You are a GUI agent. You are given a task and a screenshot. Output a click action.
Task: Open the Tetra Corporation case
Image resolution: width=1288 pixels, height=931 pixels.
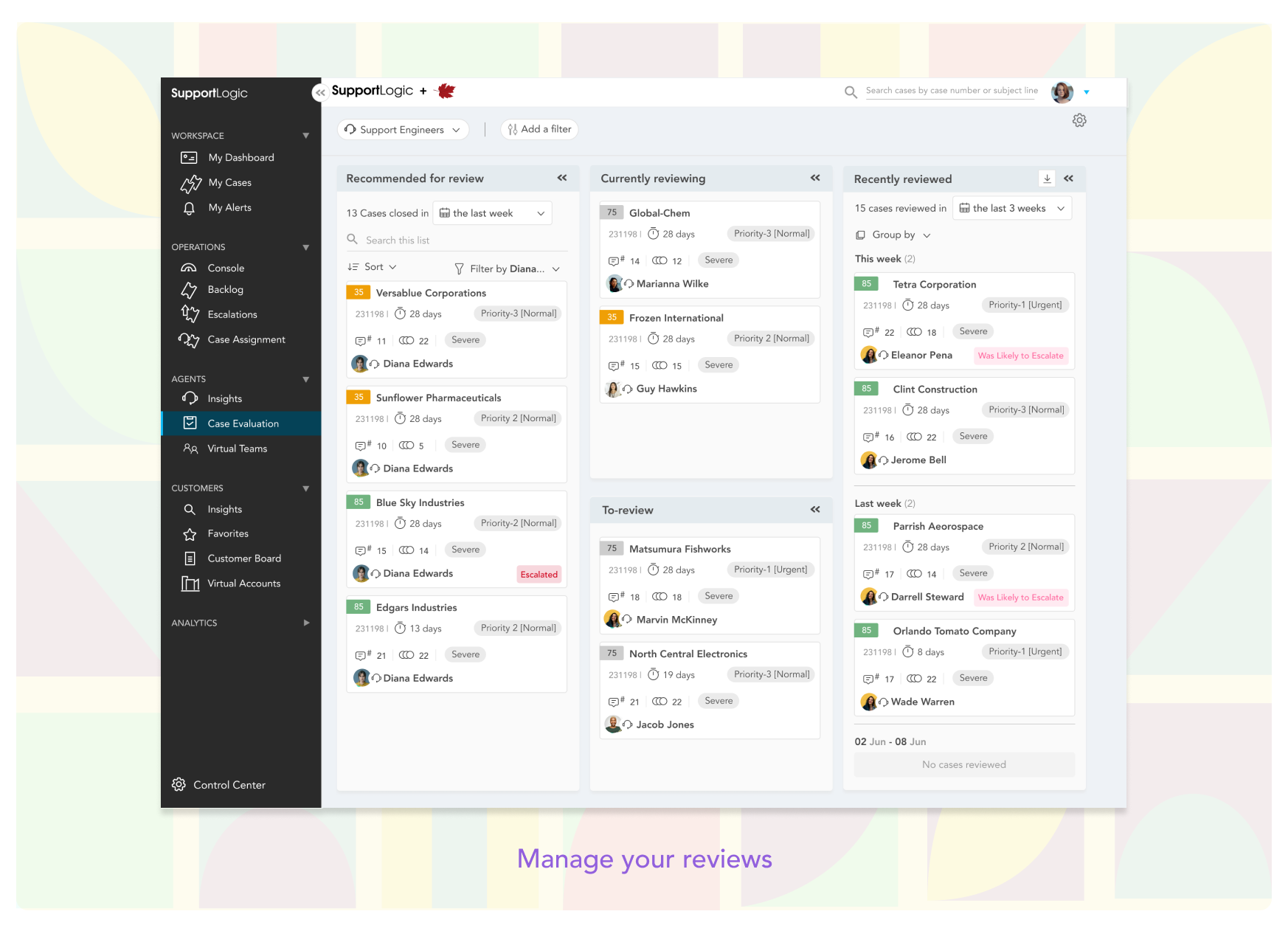coord(964,321)
